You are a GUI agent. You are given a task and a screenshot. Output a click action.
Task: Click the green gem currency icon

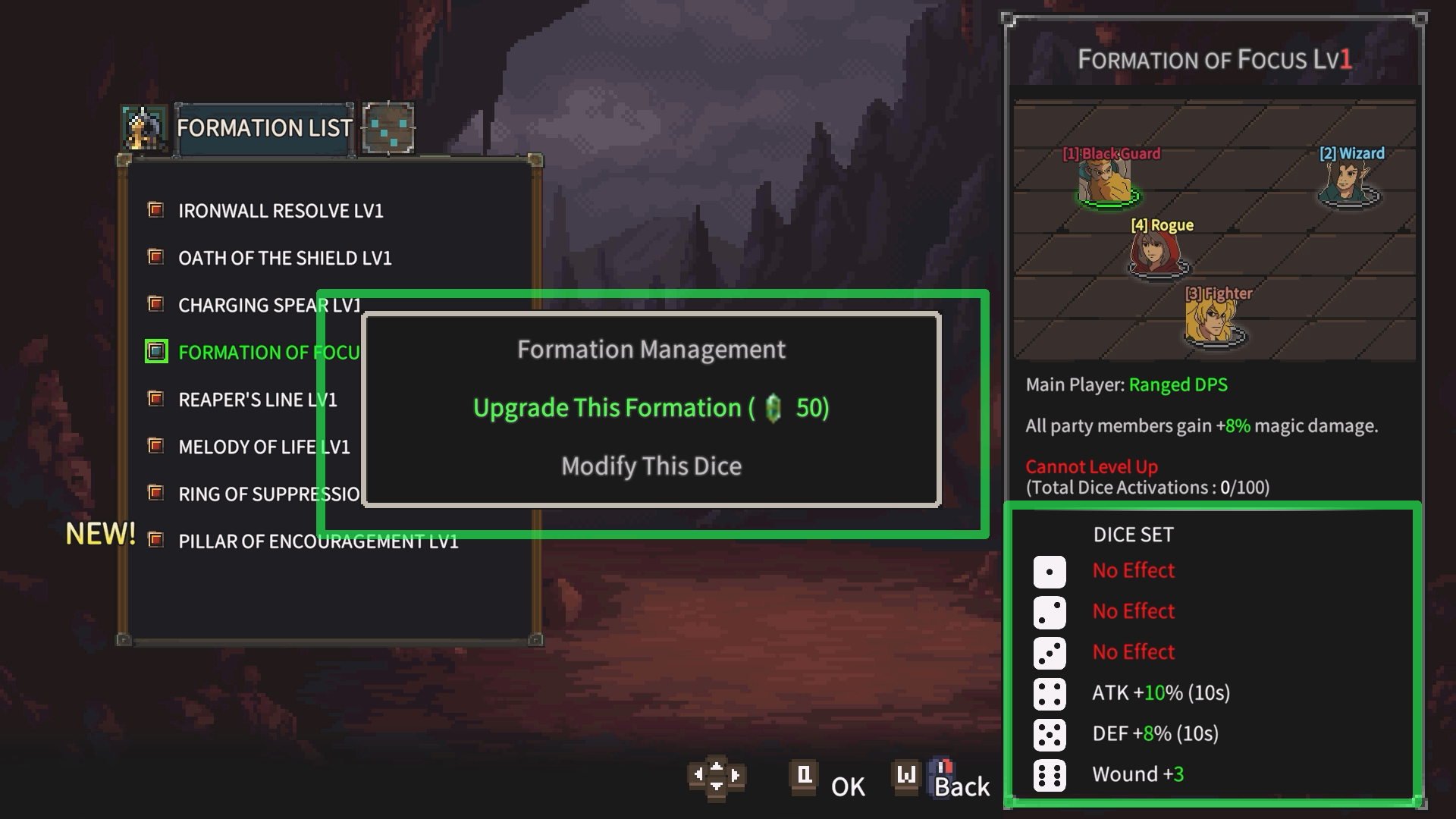773,409
